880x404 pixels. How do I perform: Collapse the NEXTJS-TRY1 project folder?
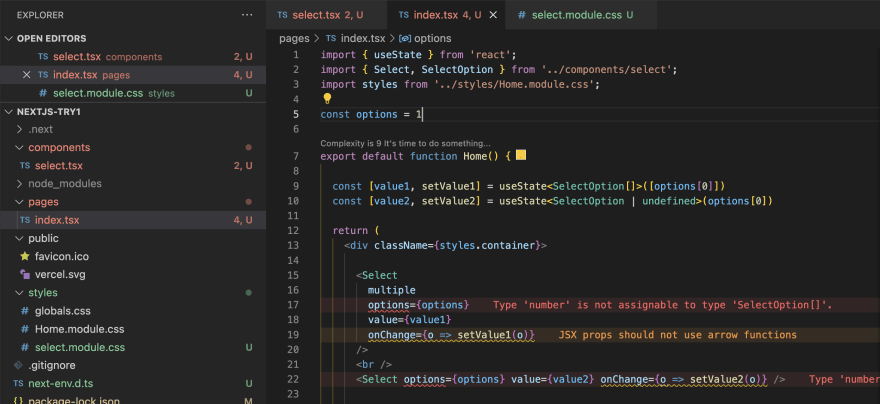(8, 112)
